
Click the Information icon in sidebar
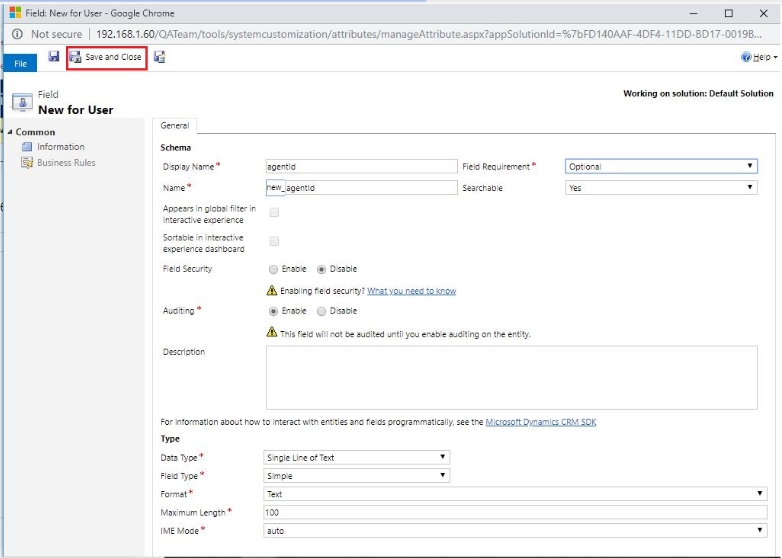(28, 147)
